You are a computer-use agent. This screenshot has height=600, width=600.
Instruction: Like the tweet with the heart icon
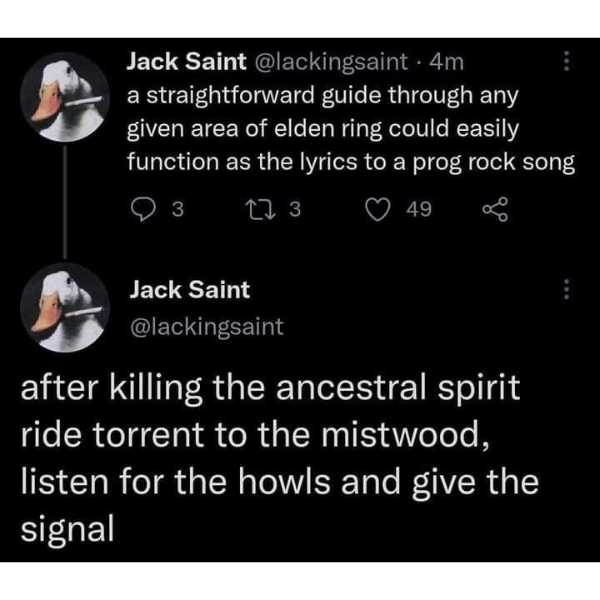378,210
